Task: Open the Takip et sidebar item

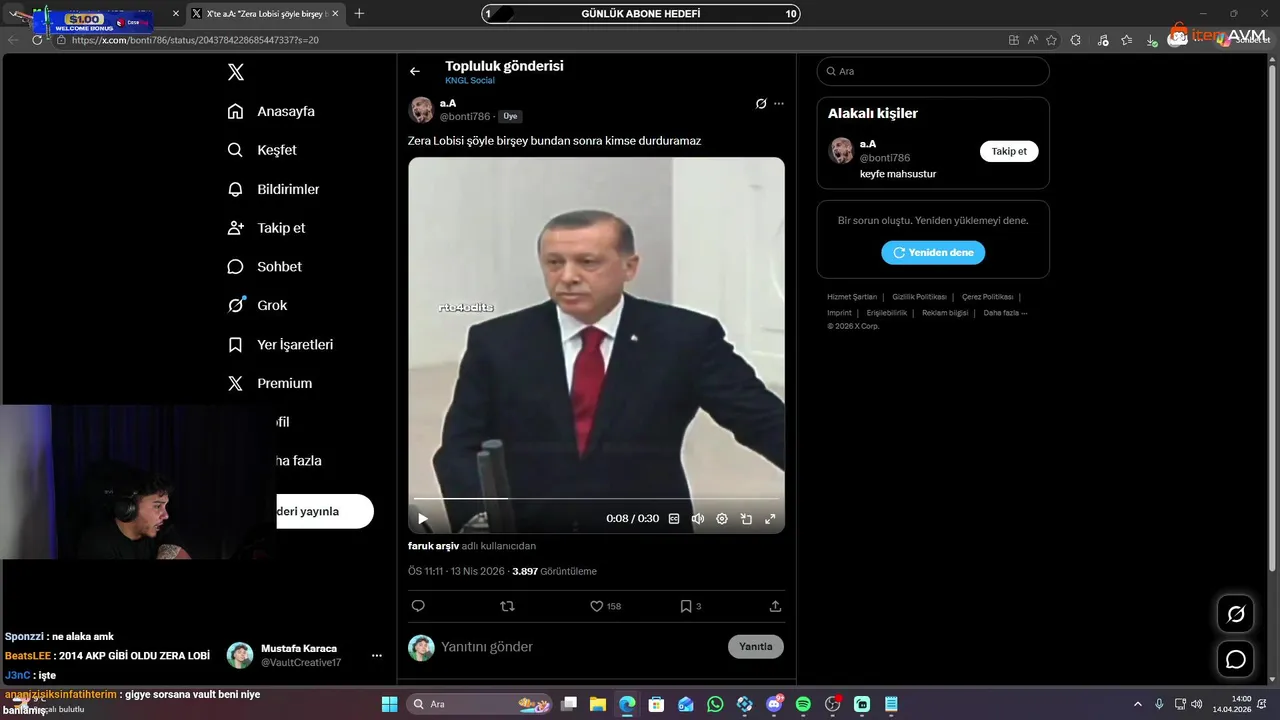Action: pos(267,228)
